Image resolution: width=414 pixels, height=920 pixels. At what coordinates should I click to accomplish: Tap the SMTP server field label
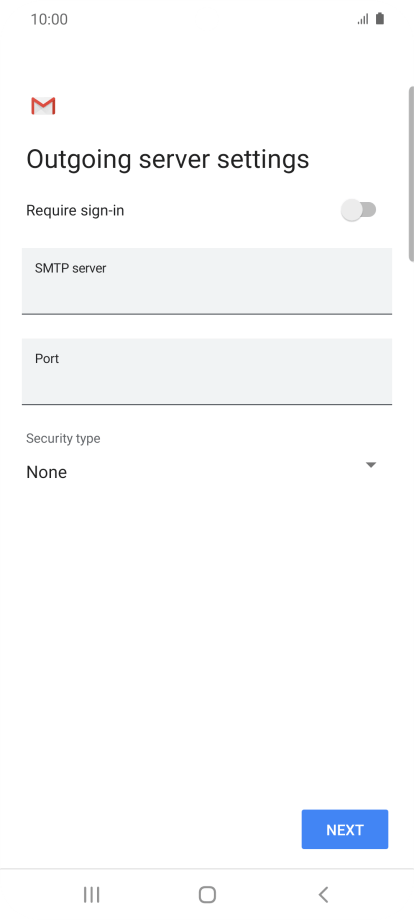pyautogui.click(x=70, y=268)
